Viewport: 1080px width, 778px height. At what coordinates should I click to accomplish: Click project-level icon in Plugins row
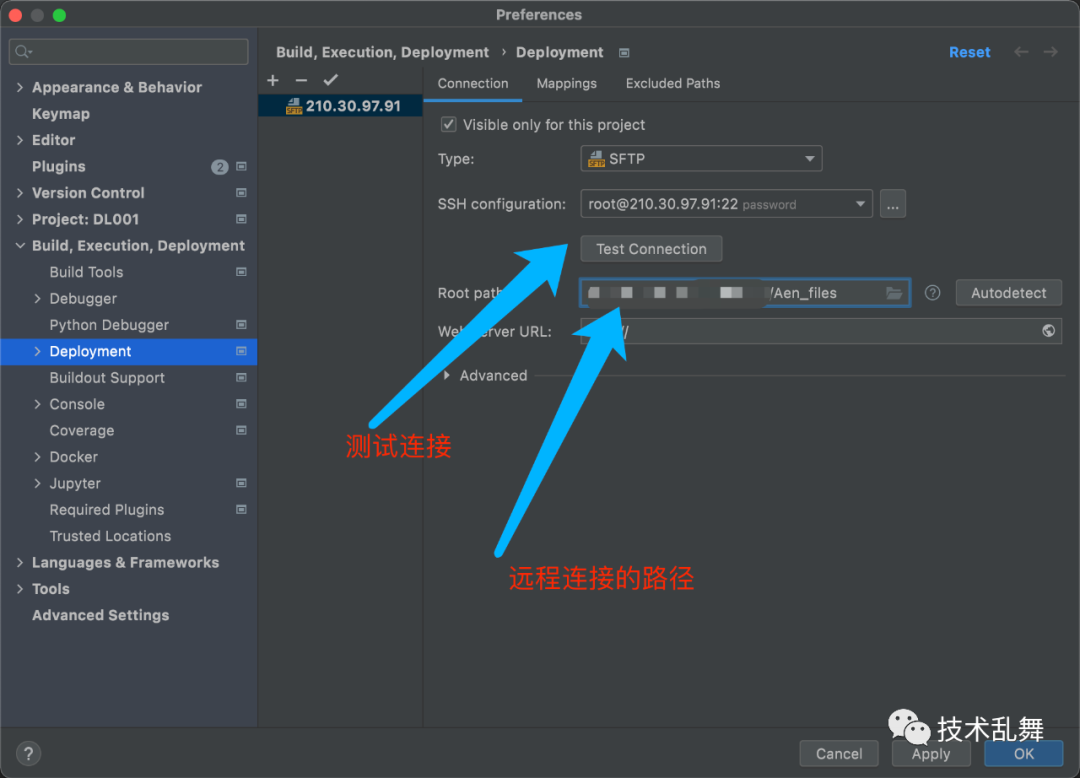[x=241, y=167]
